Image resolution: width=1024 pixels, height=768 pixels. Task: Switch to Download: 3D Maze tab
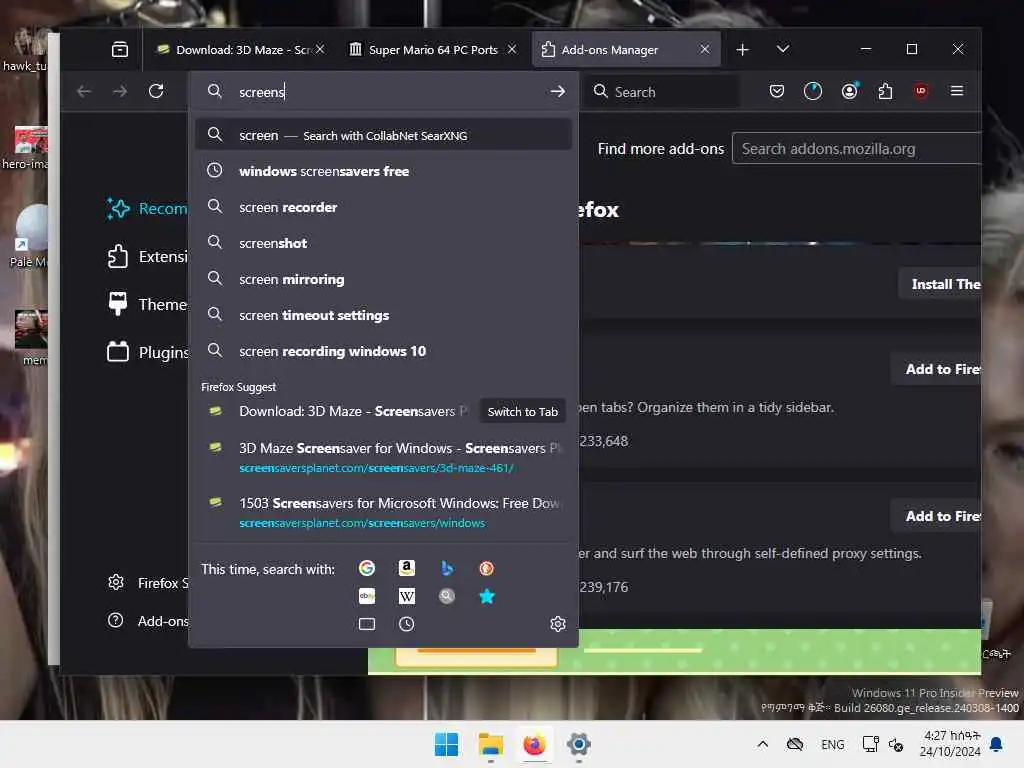point(241,50)
